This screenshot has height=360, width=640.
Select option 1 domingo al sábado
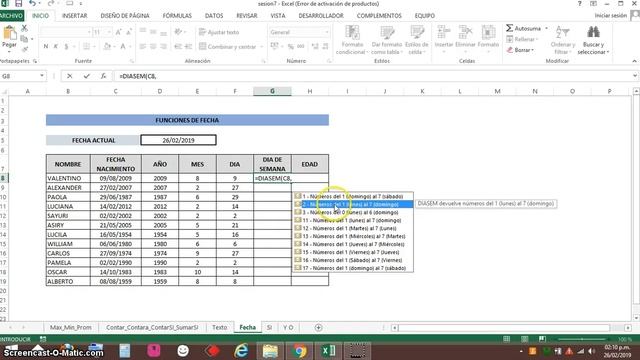pos(353,197)
